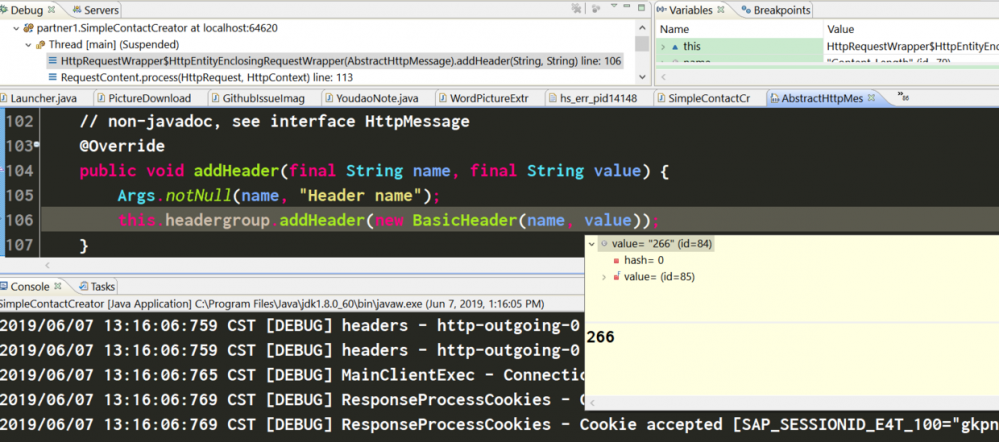This screenshot has width=999, height=442.
Task: Click the stack frame icon for RequestContent.process
Action: point(53,78)
